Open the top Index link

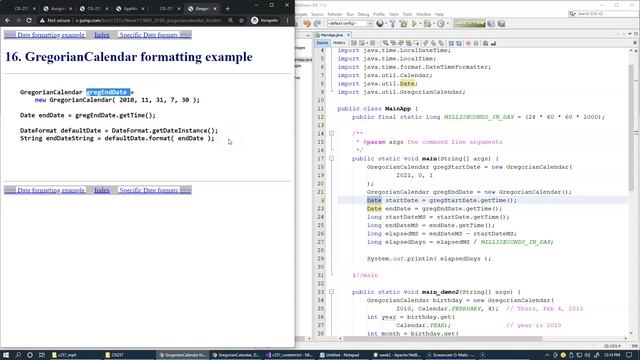[102, 35]
